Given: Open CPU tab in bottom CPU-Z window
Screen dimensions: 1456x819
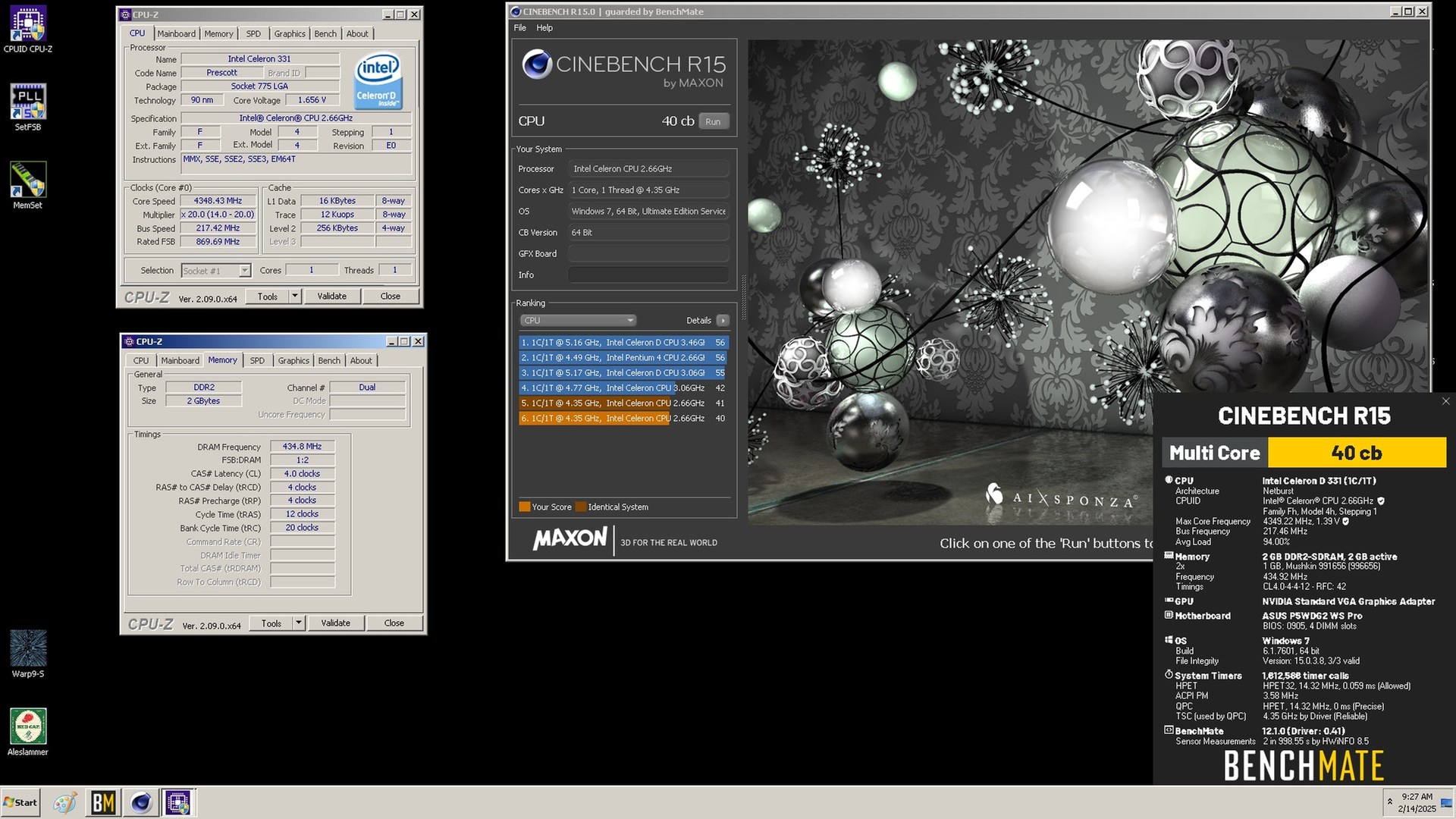Looking at the screenshot, I should [141, 361].
